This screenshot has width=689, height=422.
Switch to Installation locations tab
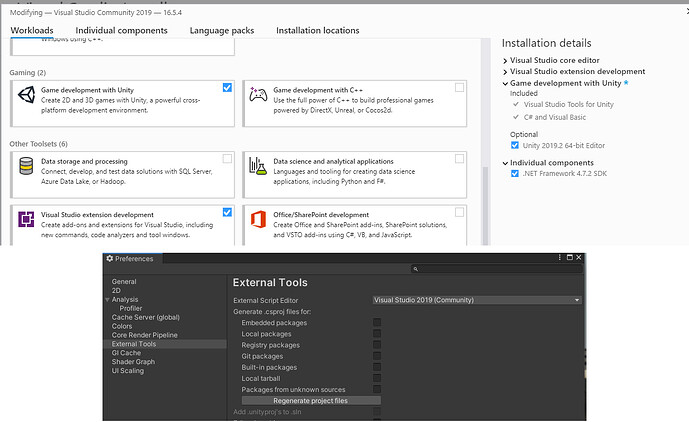318,30
